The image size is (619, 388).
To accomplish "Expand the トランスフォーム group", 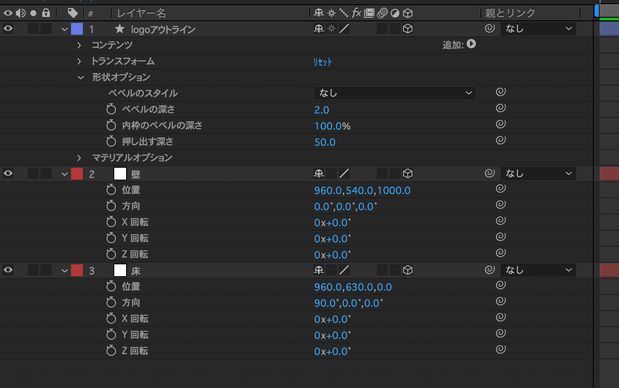I will (79, 62).
